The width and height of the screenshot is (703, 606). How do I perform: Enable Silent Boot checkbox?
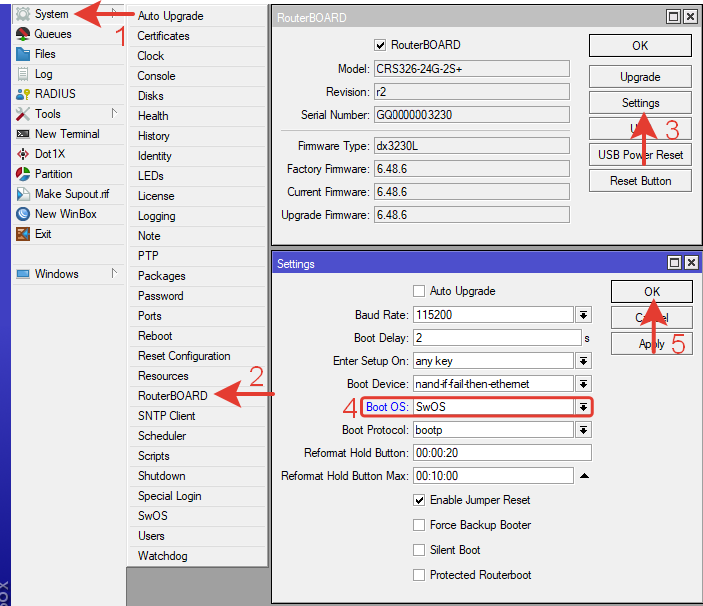[x=419, y=550]
